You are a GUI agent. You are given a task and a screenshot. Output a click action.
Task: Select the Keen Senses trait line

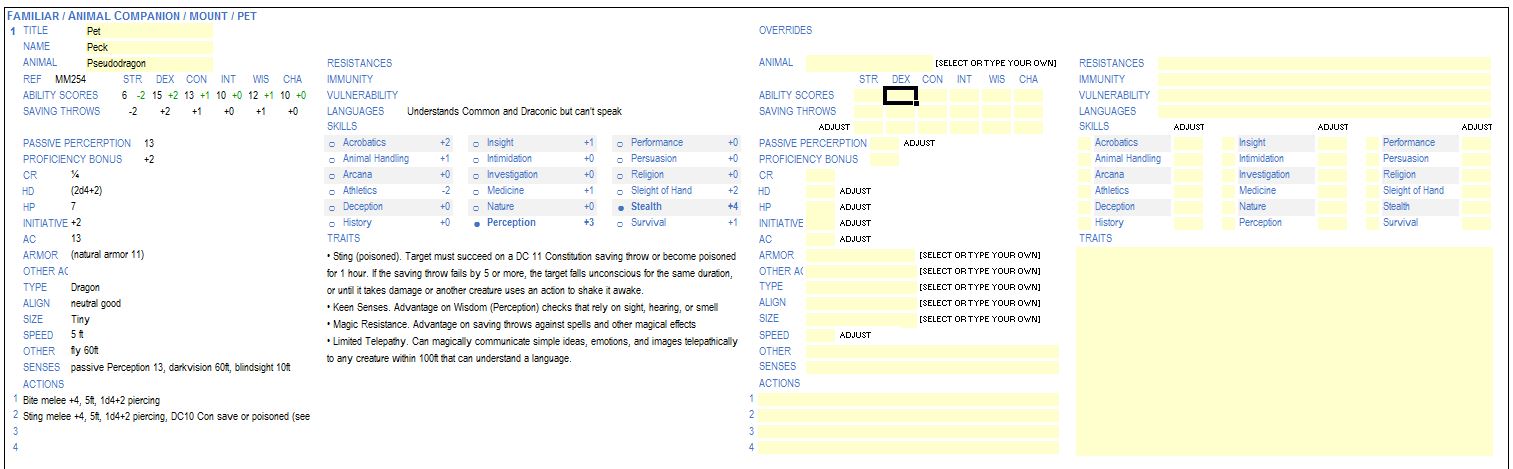(522, 307)
